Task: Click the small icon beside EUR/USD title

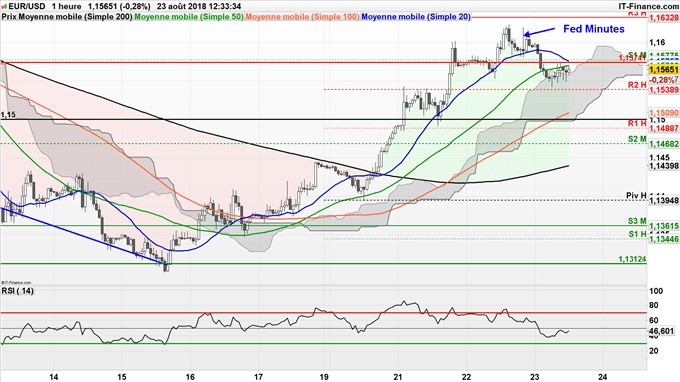Action: click(x=4, y=6)
